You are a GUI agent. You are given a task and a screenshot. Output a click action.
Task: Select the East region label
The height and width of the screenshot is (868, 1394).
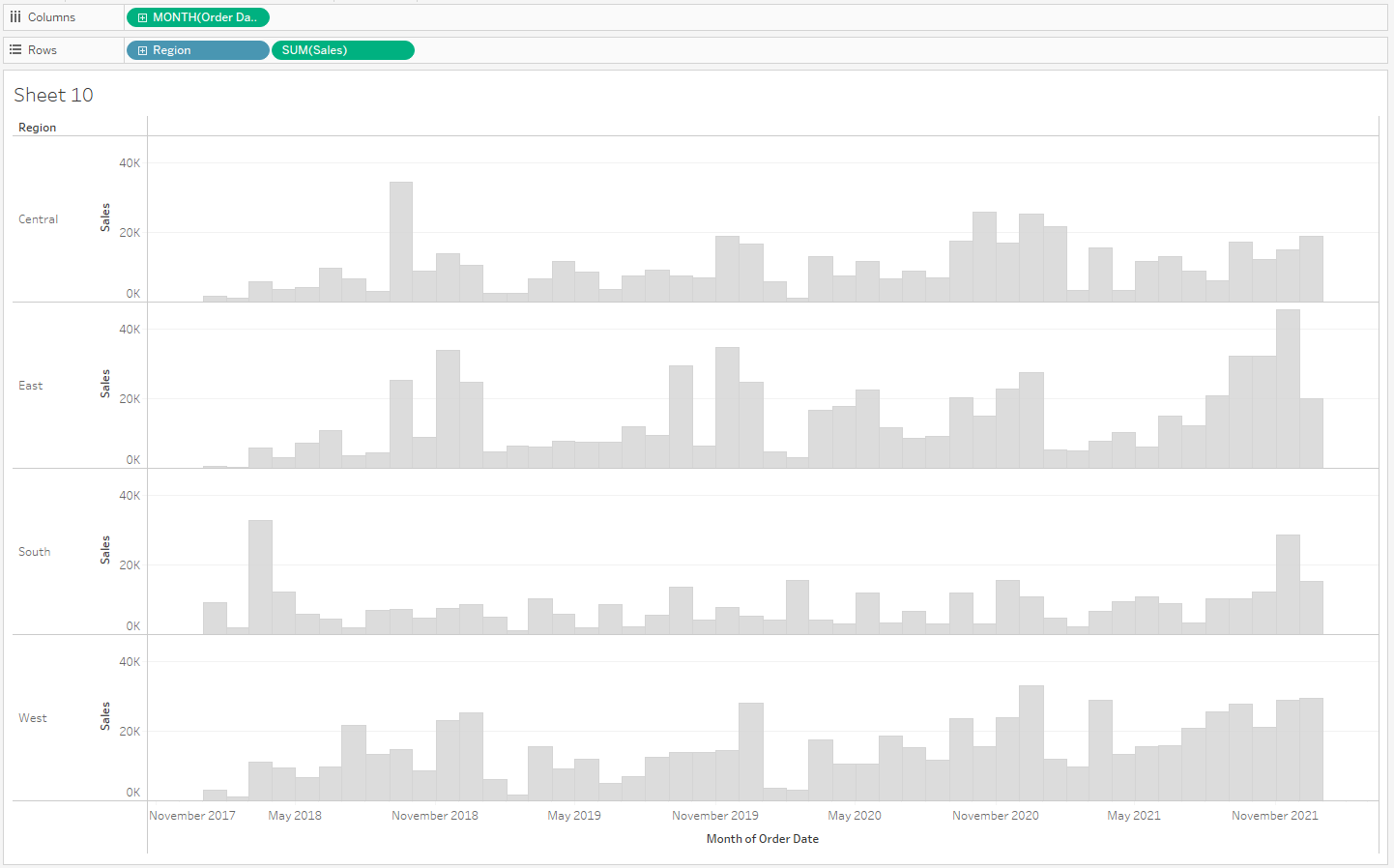[31, 386]
